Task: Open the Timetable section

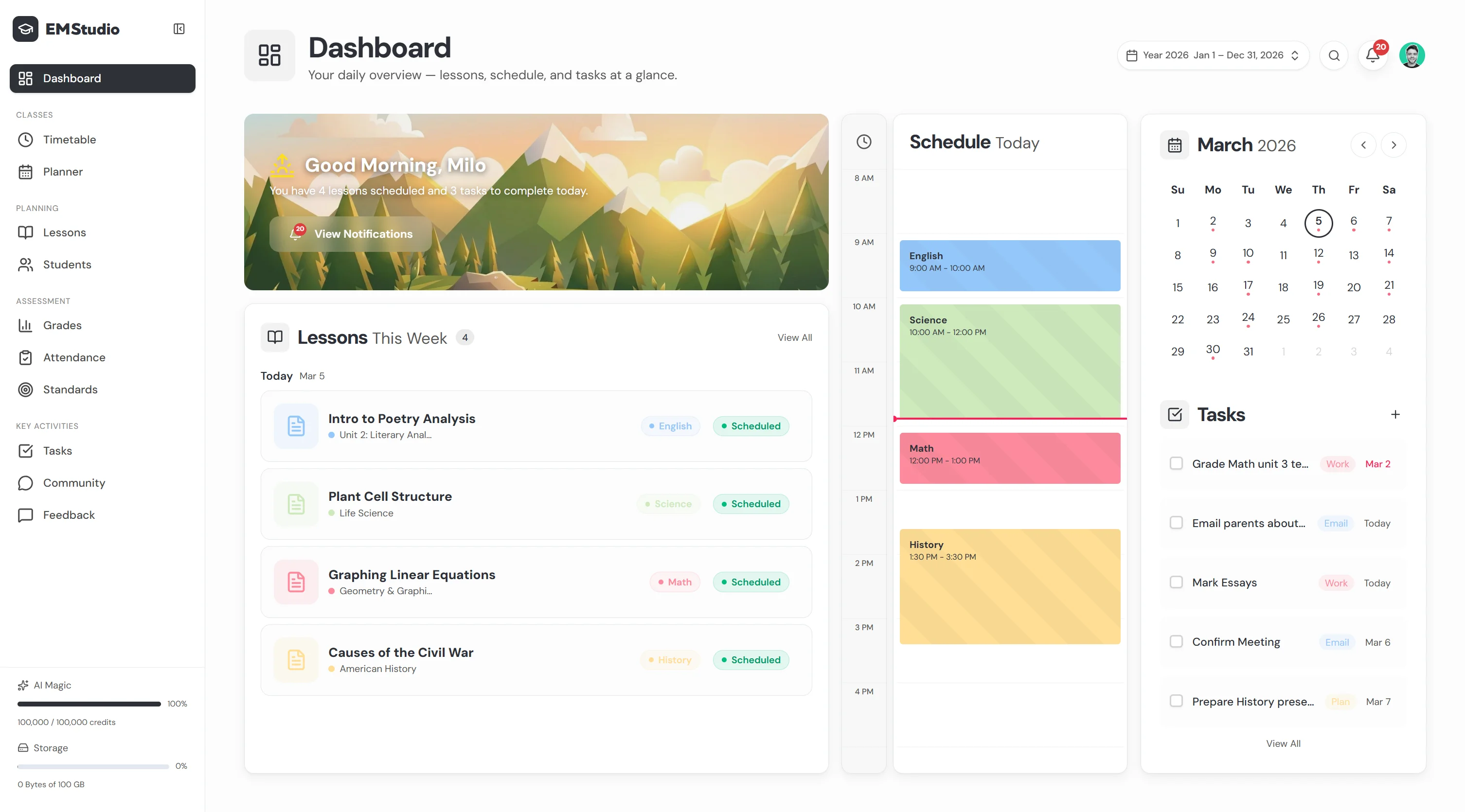Action: (70, 140)
